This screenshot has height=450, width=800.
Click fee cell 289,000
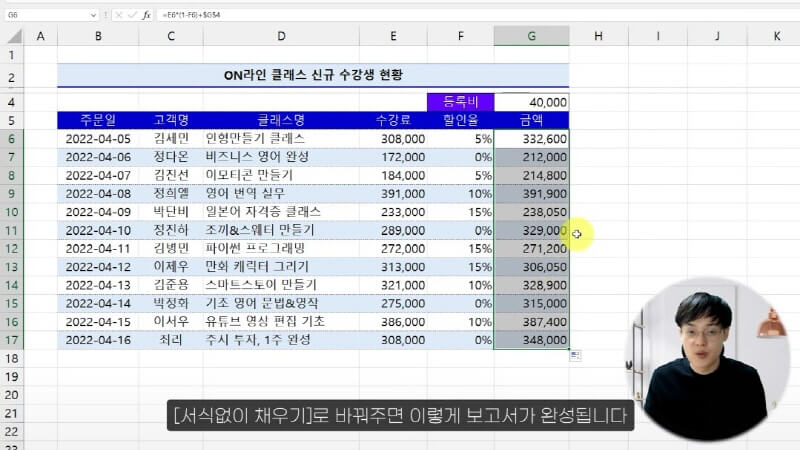tap(393, 231)
